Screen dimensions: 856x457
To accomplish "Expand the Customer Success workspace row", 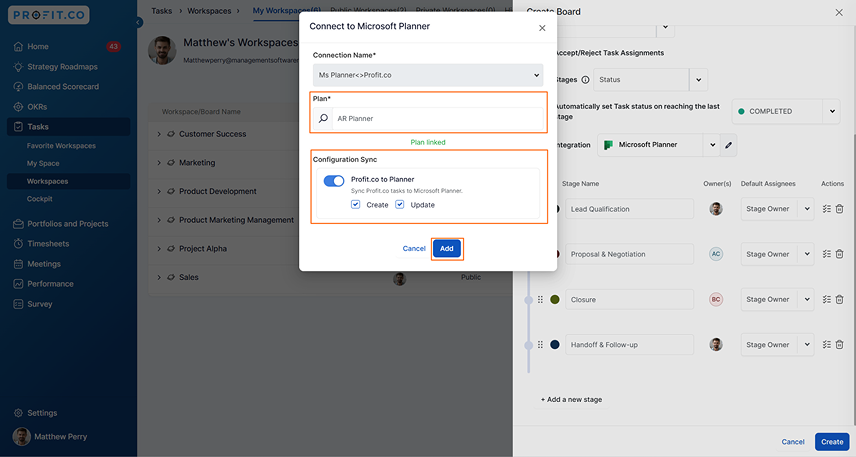I will point(159,134).
